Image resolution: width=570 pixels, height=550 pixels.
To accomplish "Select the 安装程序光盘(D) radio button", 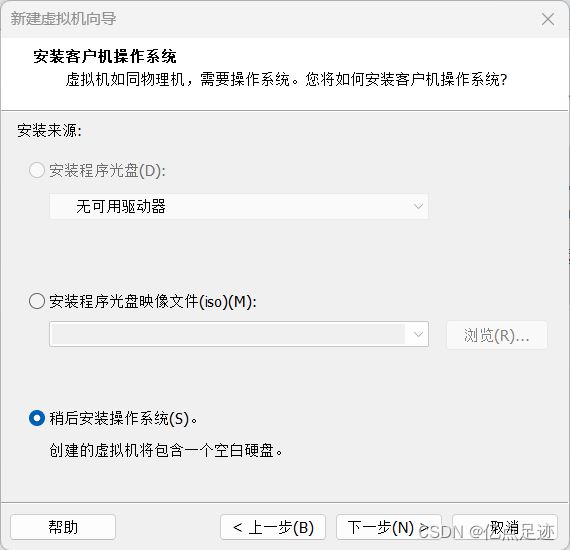I will tap(37, 170).
